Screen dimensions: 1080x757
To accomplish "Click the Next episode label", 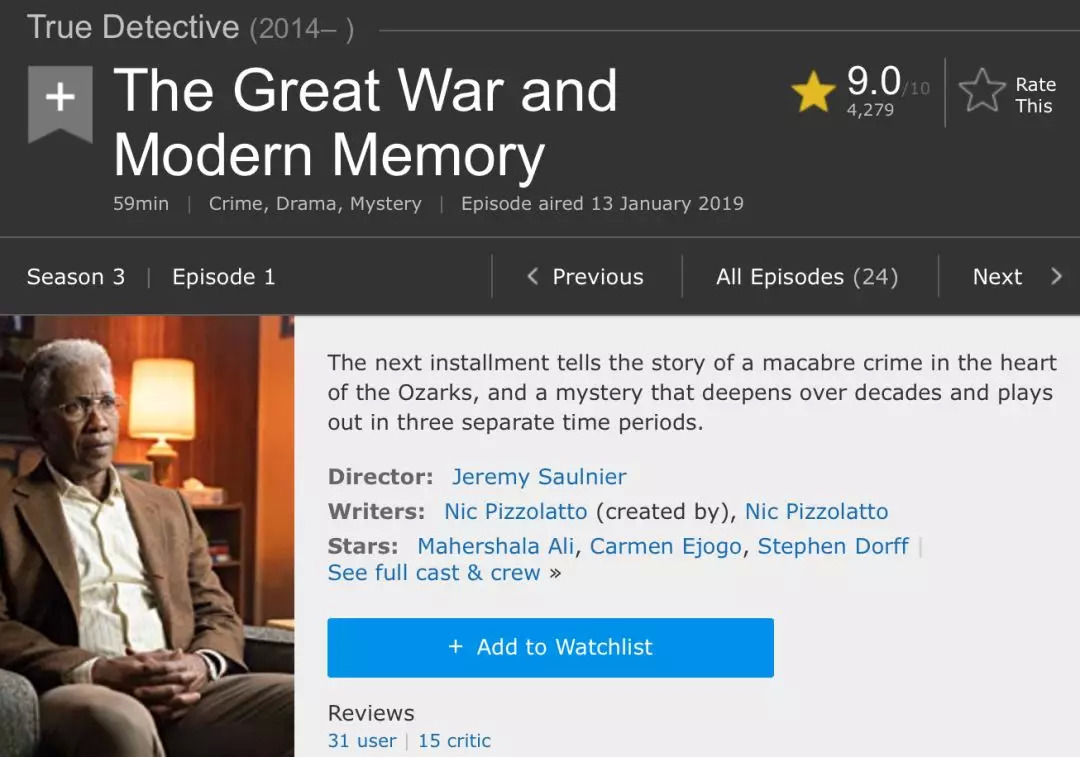I will tap(997, 277).
